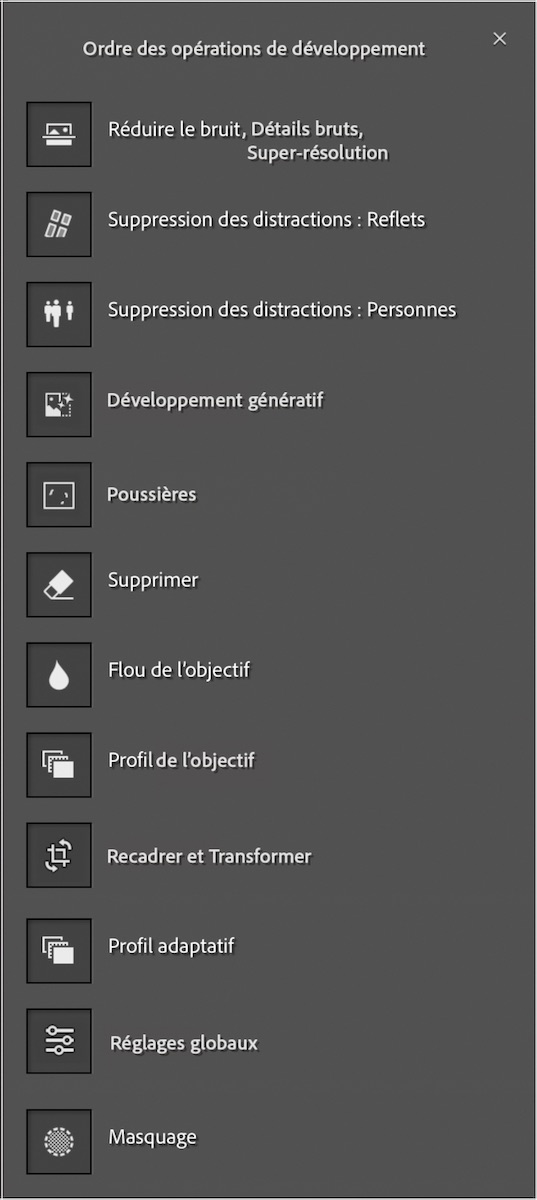Open the Profil adaptatif icon
The height and width of the screenshot is (1200, 537).
click(x=59, y=950)
